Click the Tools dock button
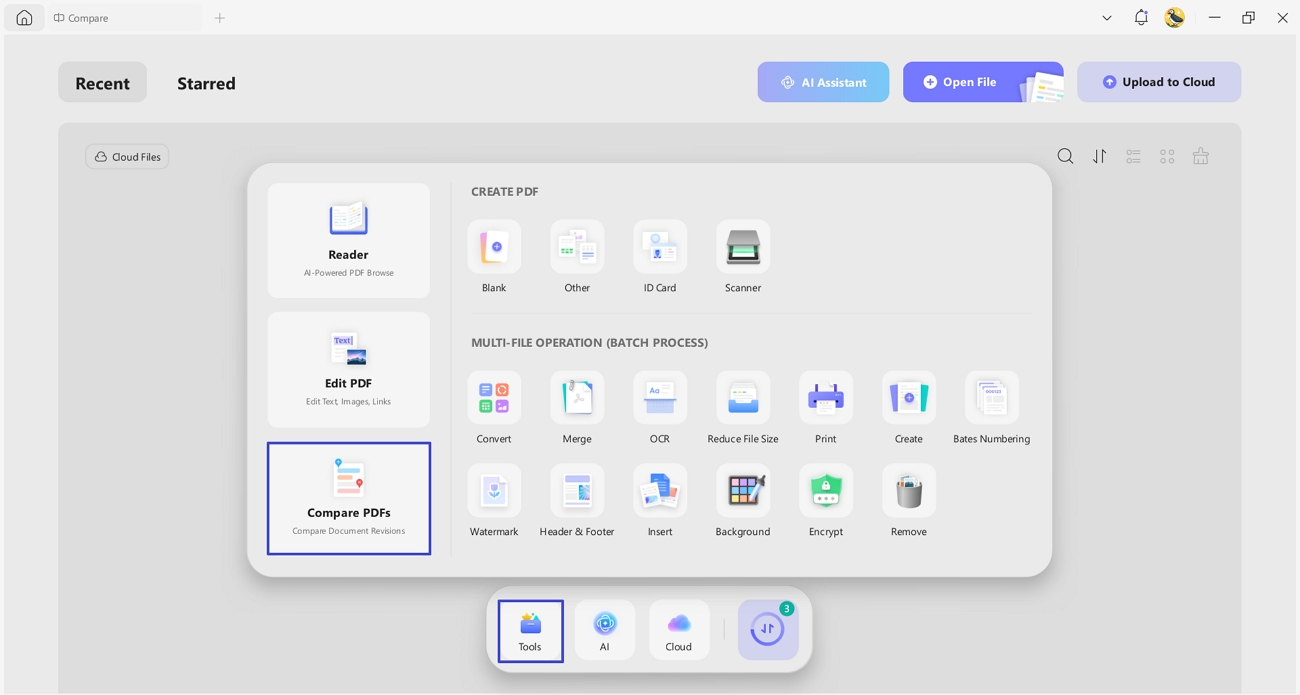 531,631
